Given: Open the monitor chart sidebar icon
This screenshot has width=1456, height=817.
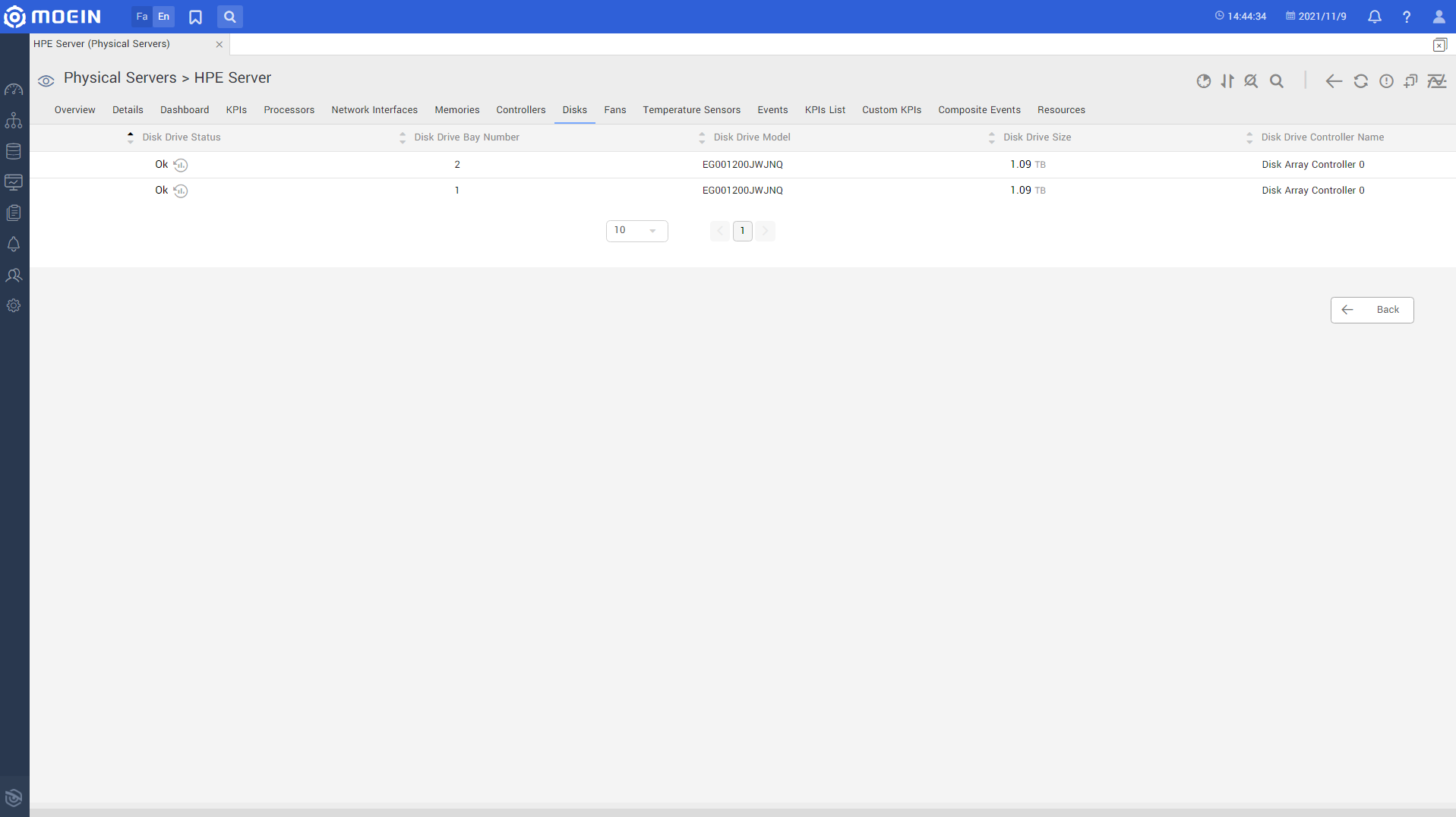Looking at the screenshot, I should click(x=14, y=182).
